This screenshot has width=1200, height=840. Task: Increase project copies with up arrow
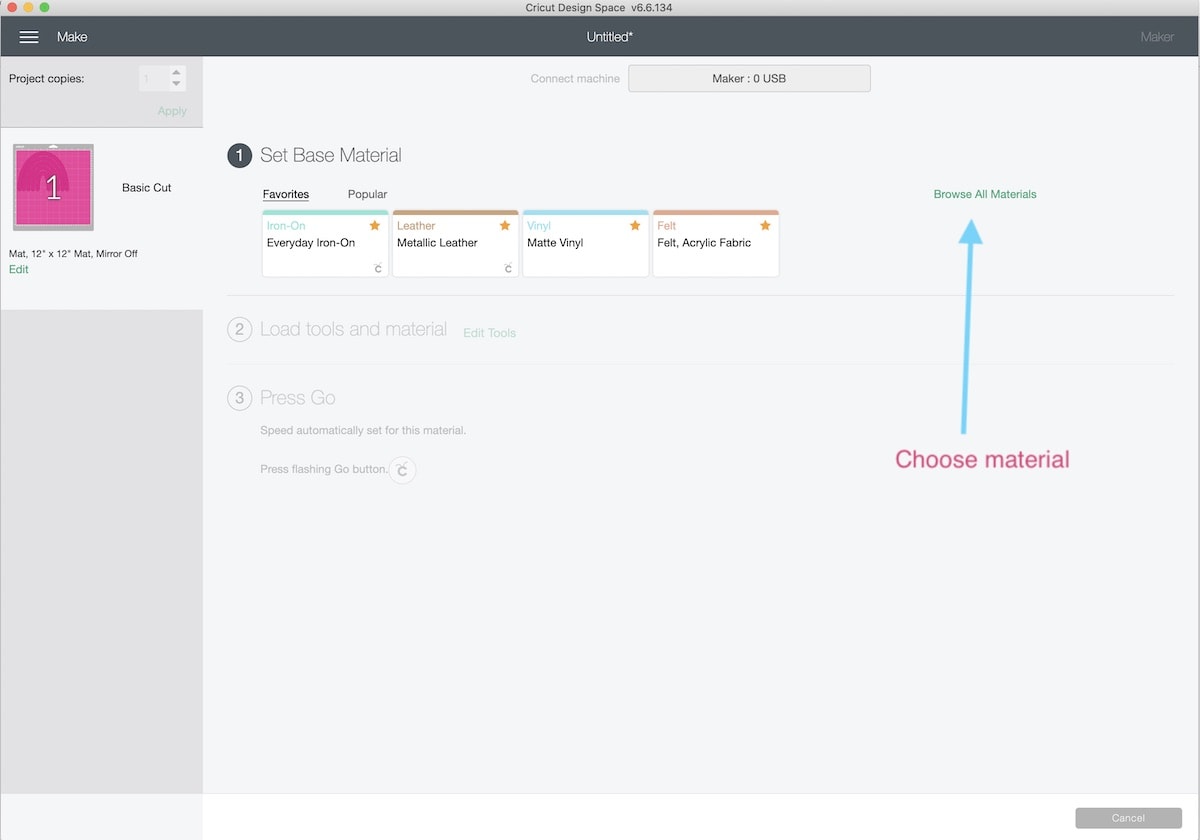(x=176, y=72)
